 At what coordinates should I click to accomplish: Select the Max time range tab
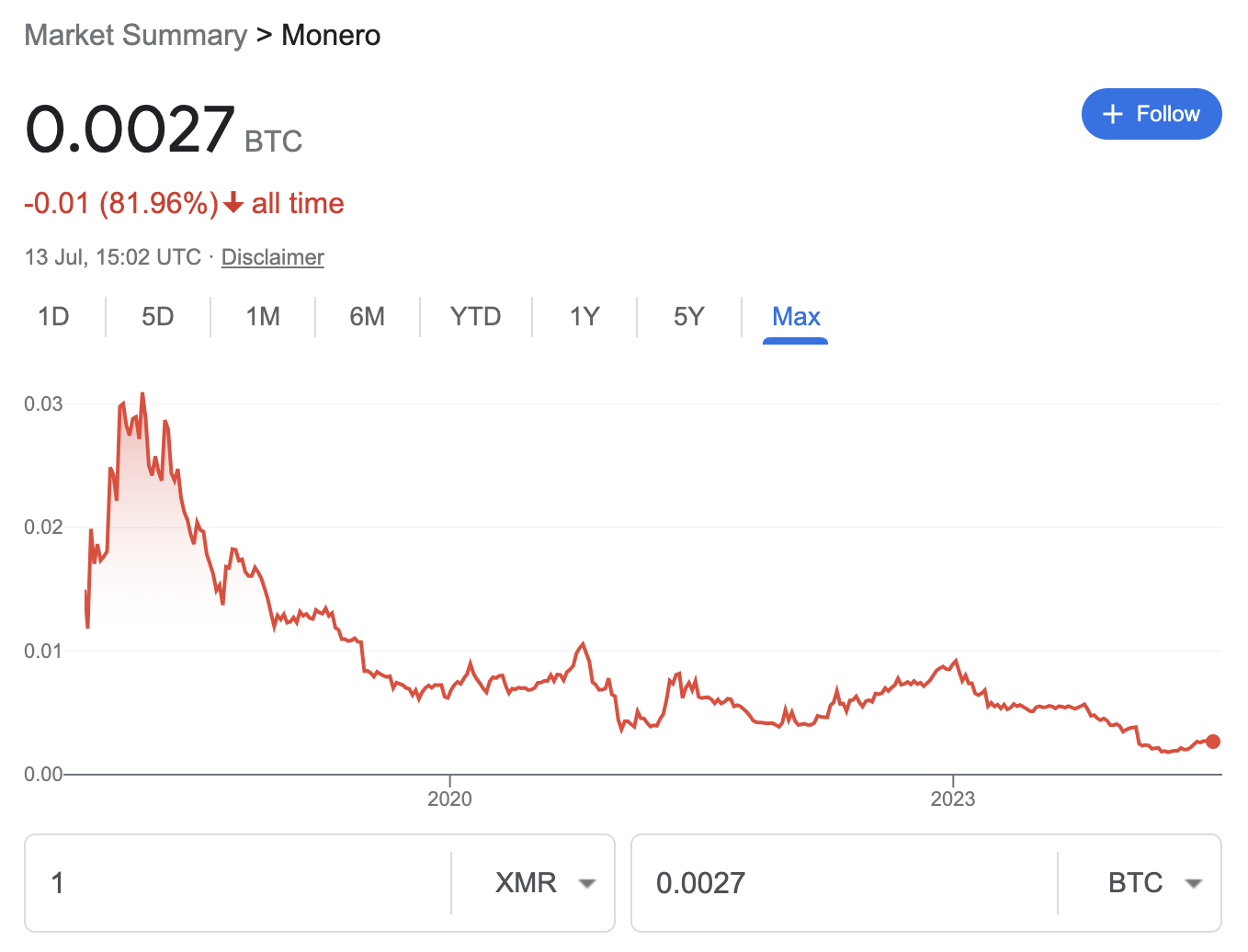click(796, 317)
